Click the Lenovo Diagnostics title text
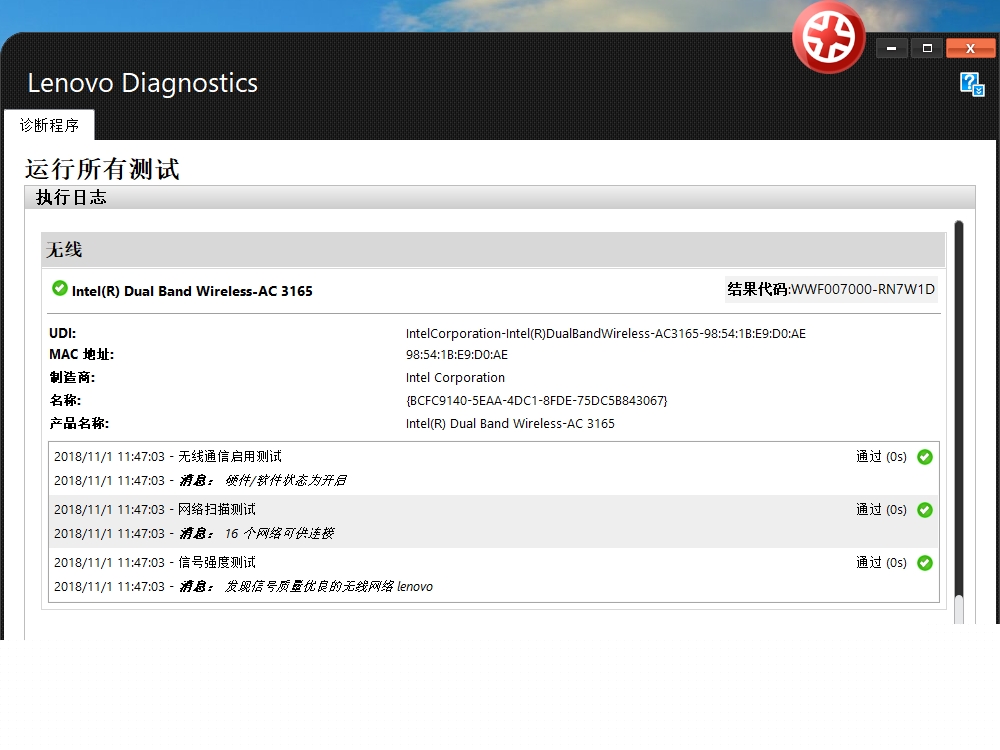 (142, 83)
